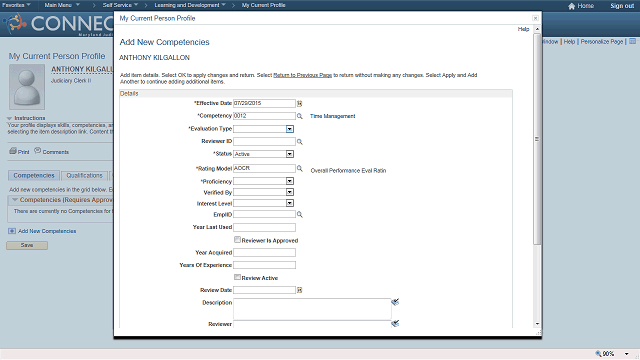Click the Rating Model input field

click(x=264, y=168)
